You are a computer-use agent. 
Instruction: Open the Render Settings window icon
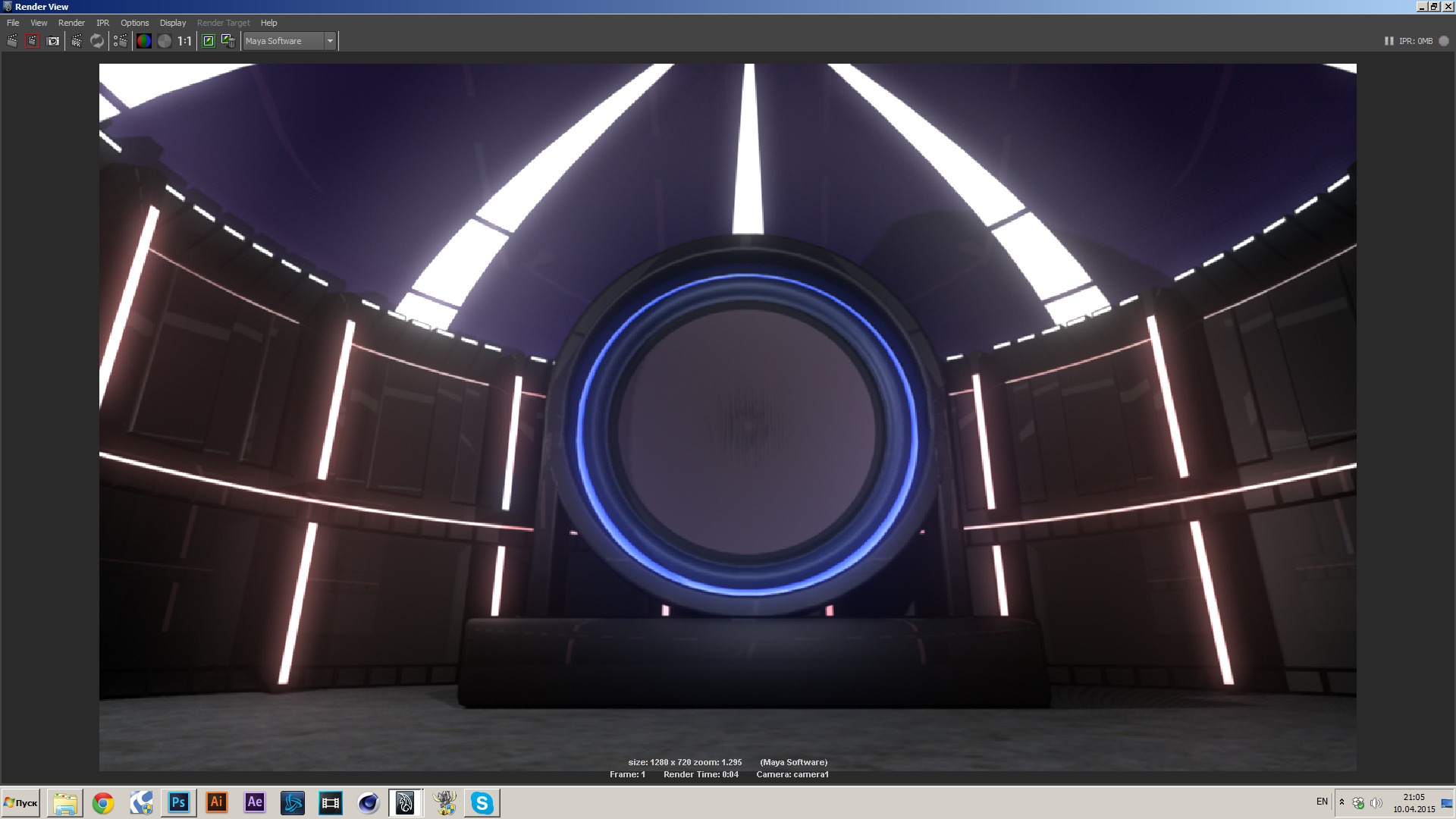pos(120,41)
